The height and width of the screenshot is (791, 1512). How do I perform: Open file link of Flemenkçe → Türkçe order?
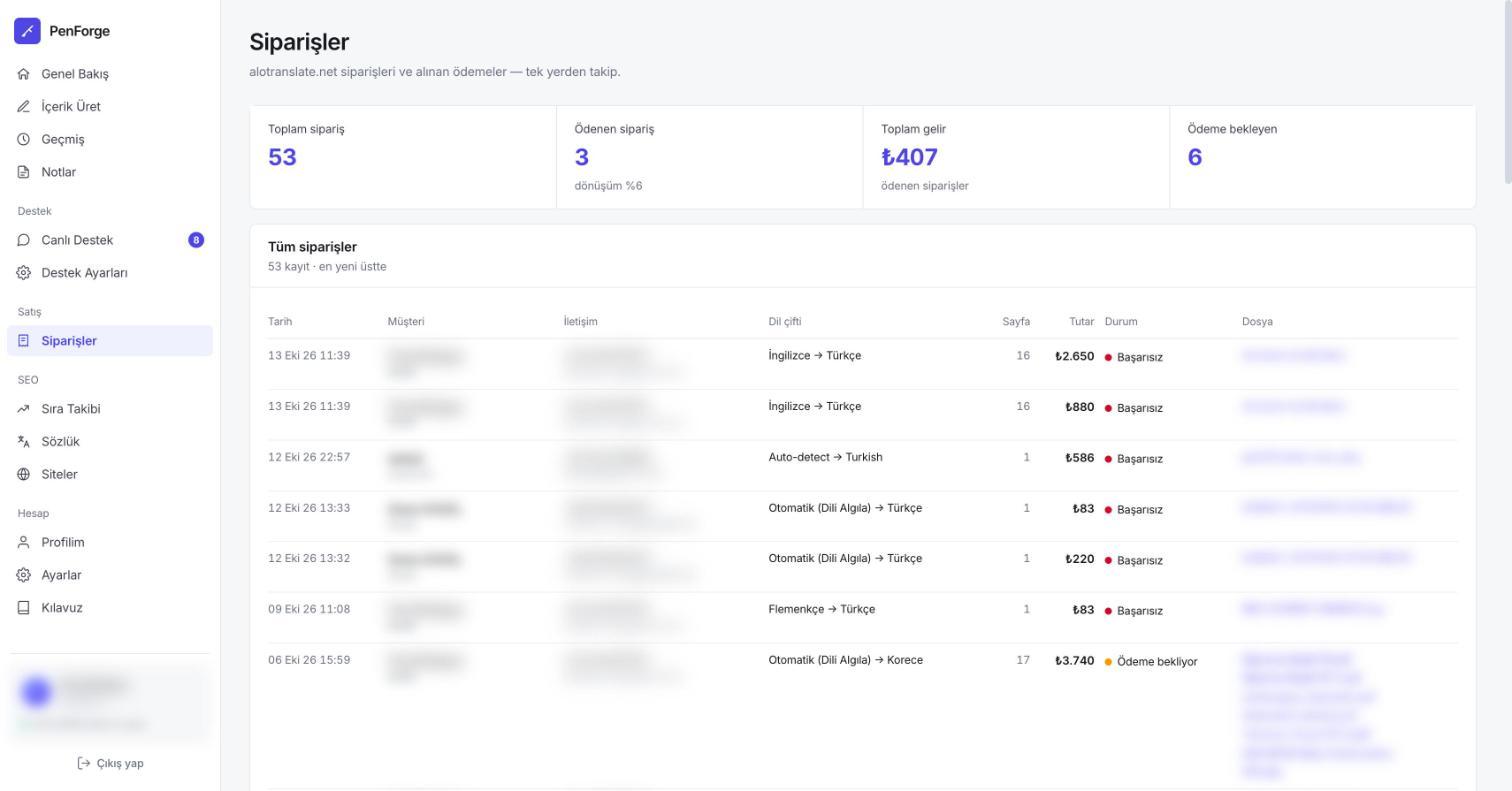[1312, 608]
